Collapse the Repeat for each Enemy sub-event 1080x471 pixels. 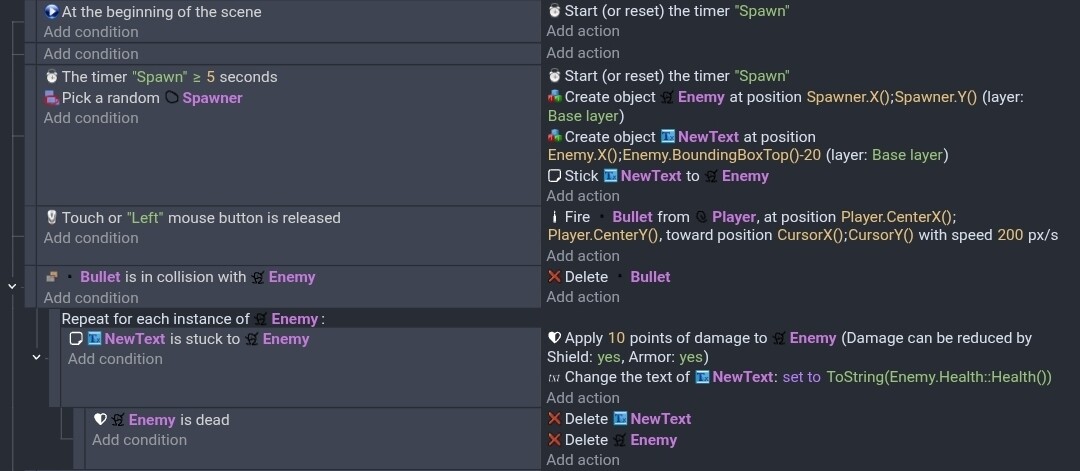click(37, 356)
